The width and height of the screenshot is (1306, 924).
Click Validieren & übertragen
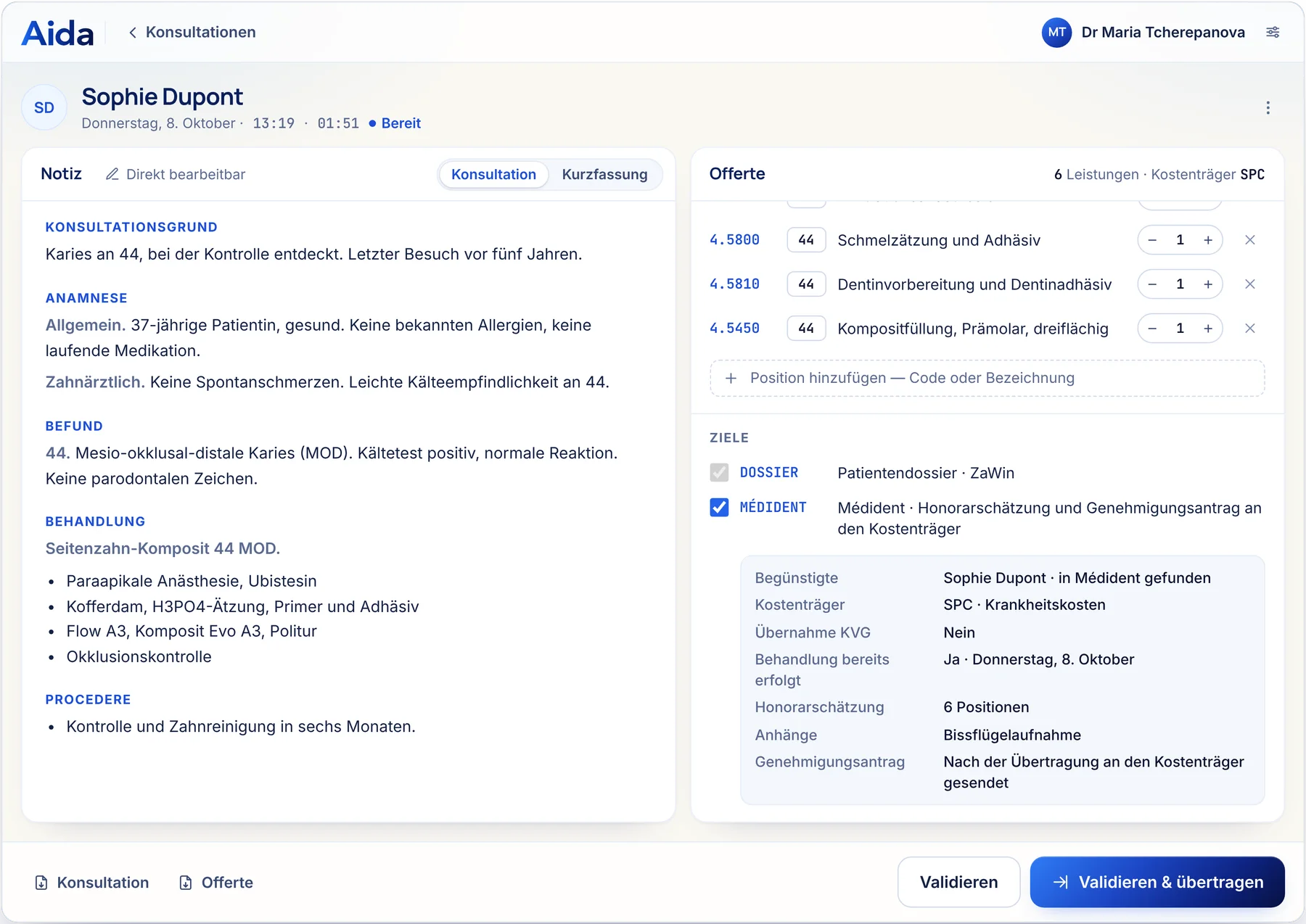tap(1157, 882)
